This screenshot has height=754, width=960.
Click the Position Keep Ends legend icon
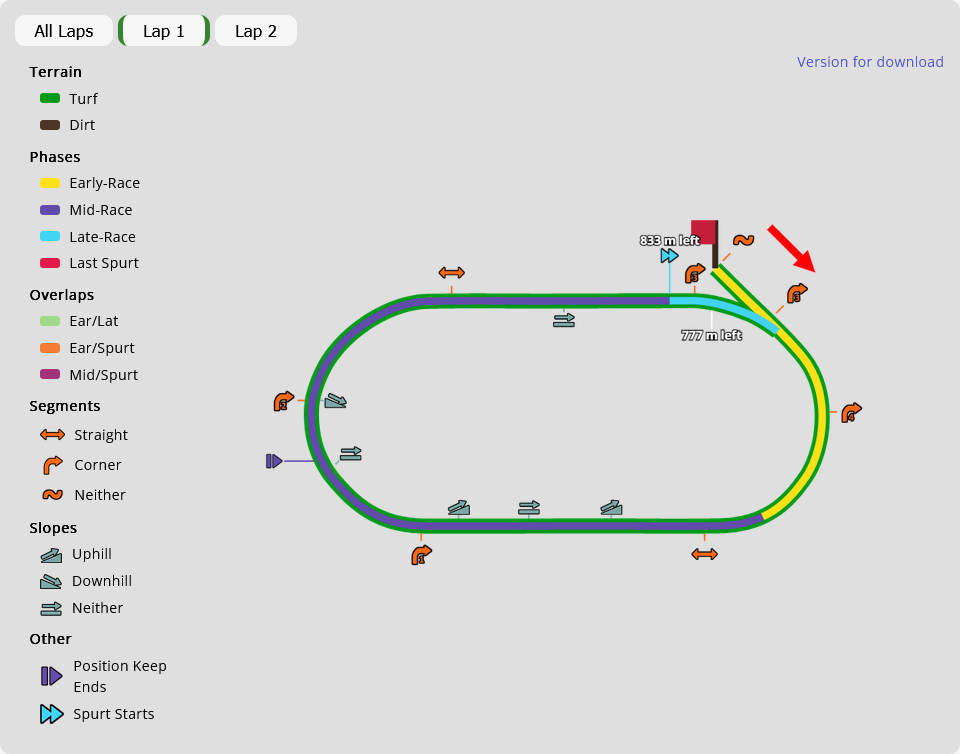(x=51, y=676)
